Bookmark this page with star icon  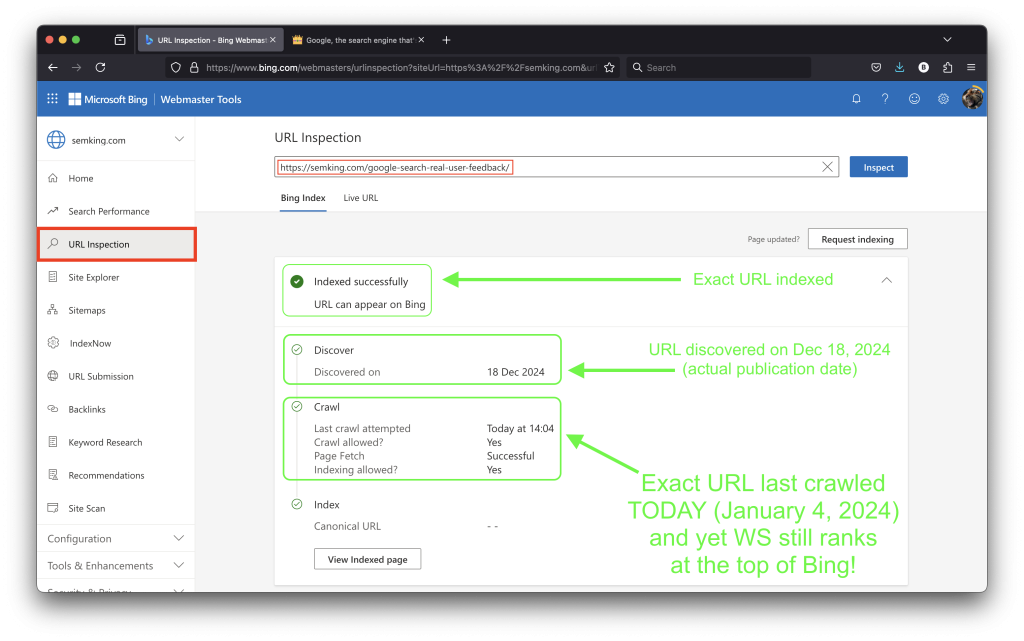coord(609,67)
